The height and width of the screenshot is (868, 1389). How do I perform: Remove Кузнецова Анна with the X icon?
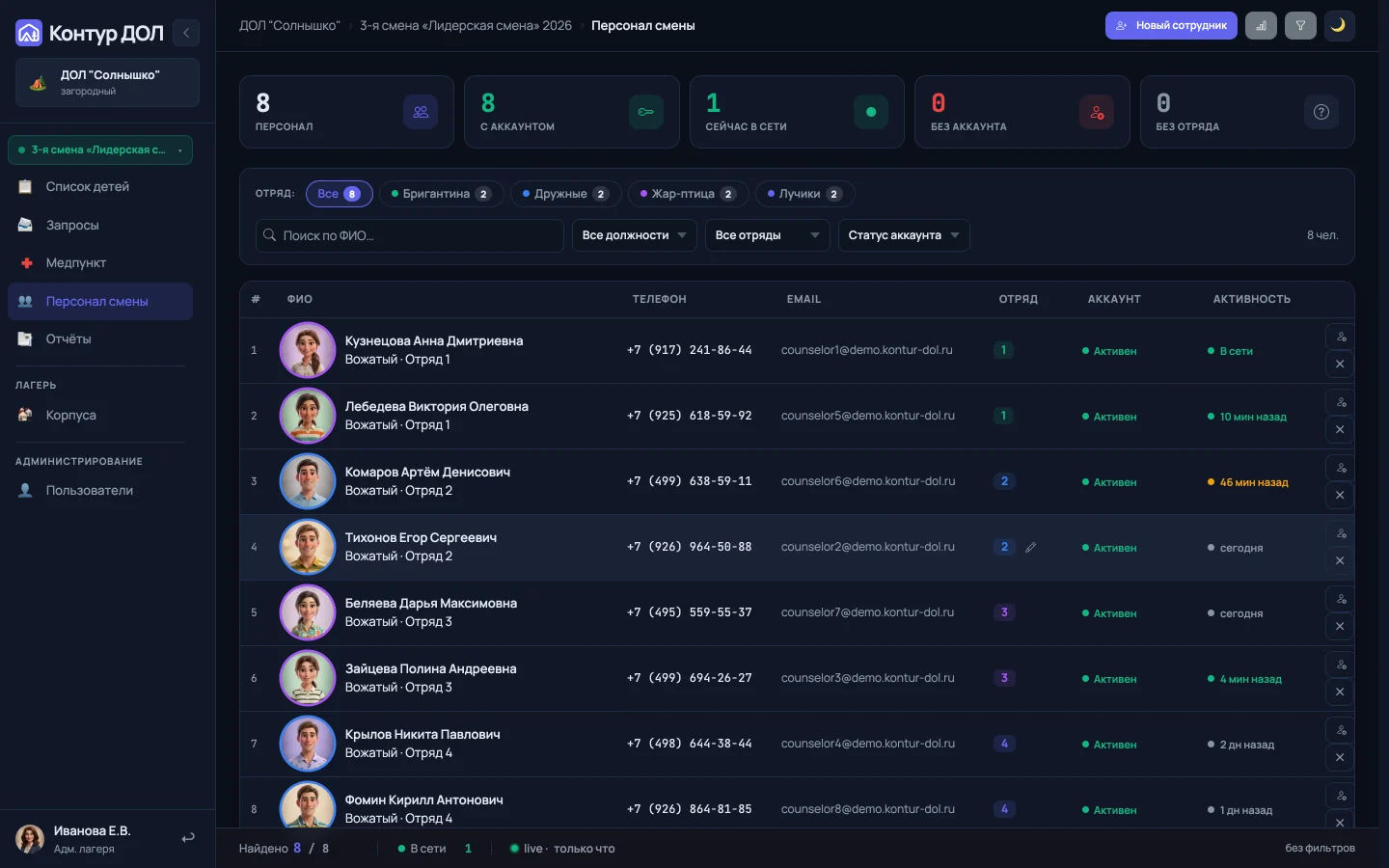click(x=1341, y=364)
